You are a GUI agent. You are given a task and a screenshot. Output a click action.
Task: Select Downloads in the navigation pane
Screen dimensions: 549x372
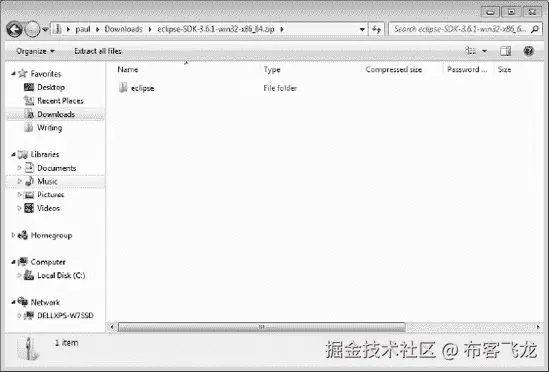click(56, 114)
